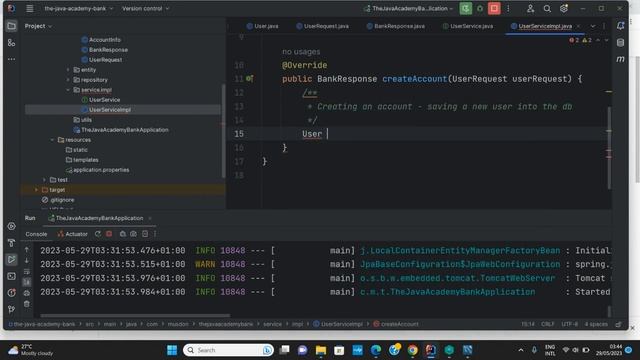
Task: Open the Problems tool window icon
Action: click(11, 293)
